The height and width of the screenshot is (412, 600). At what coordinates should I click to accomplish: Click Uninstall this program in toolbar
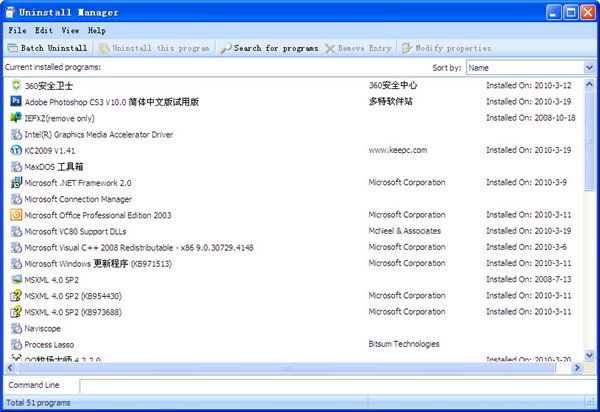click(154, 48)
